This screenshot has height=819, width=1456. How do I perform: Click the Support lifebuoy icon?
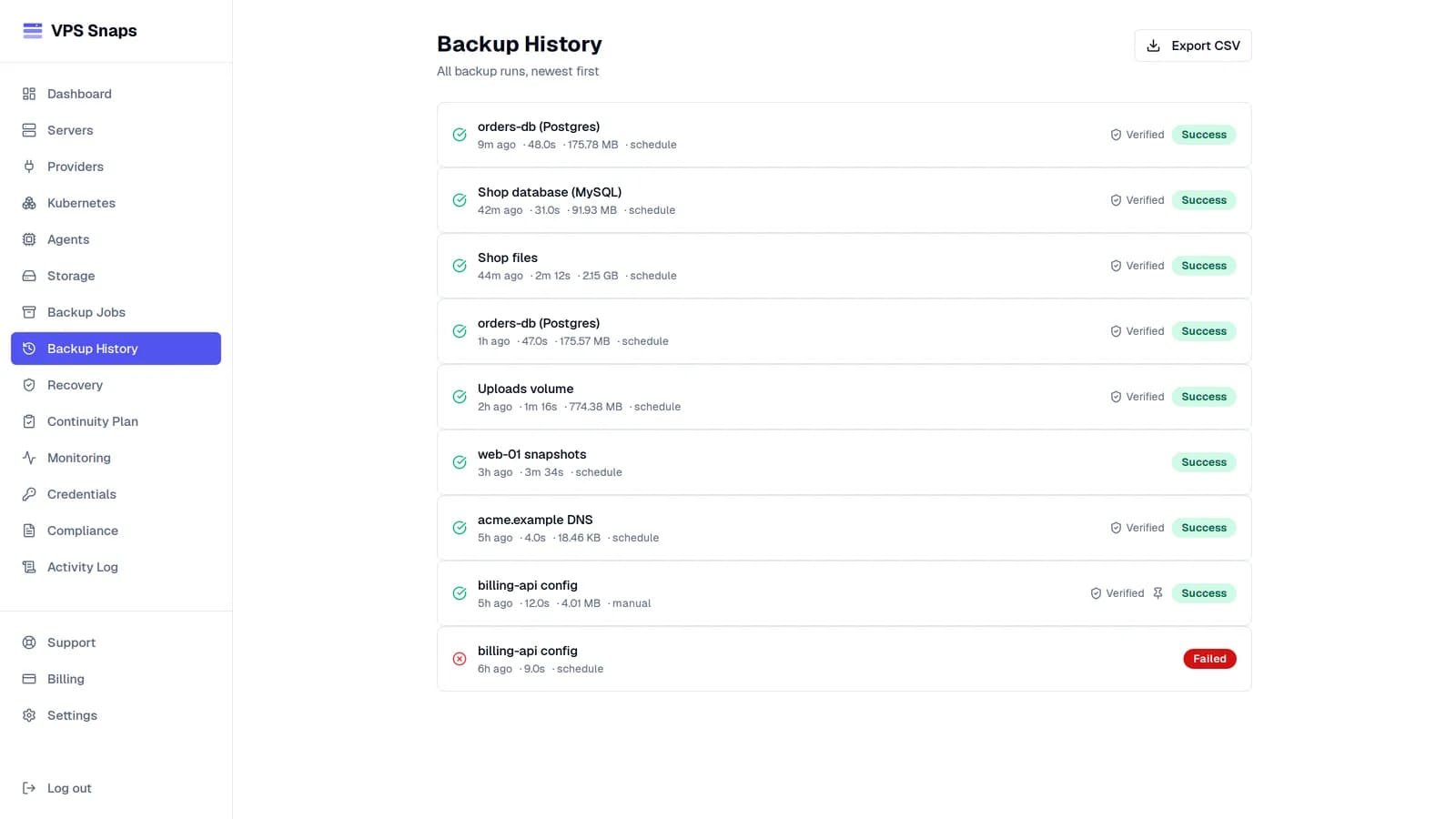29,642
